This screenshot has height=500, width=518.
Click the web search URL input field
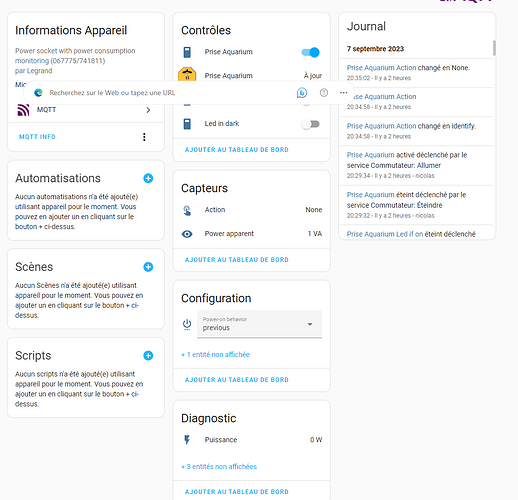[167, 93]
